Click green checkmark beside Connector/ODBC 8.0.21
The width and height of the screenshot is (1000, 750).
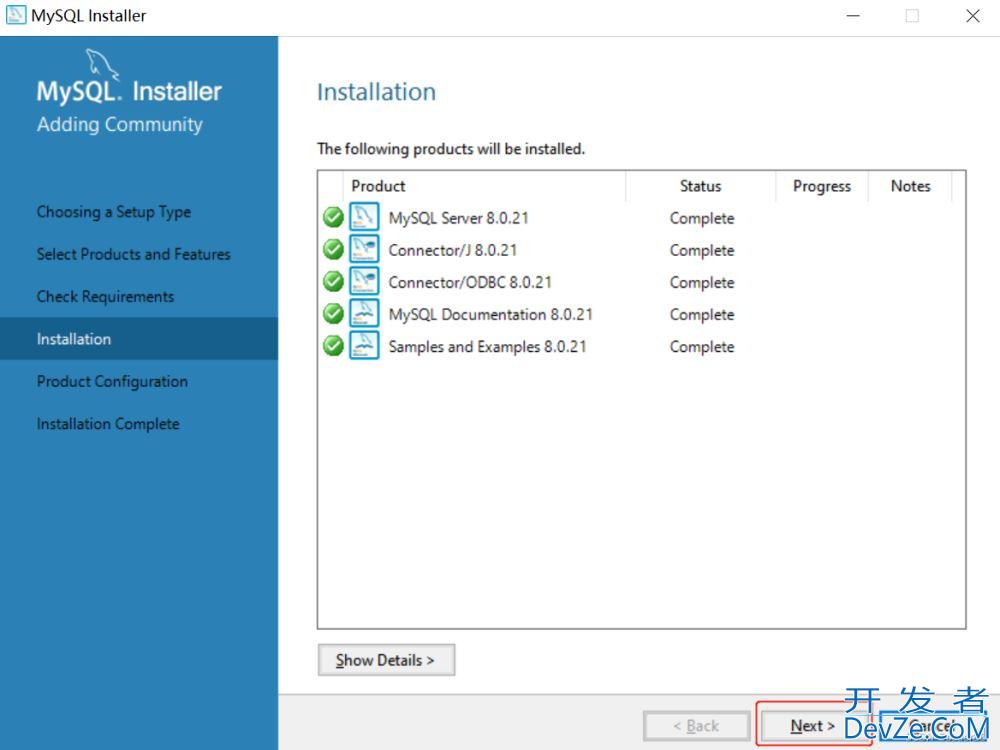pyautogui.click(x=333, y=281)
